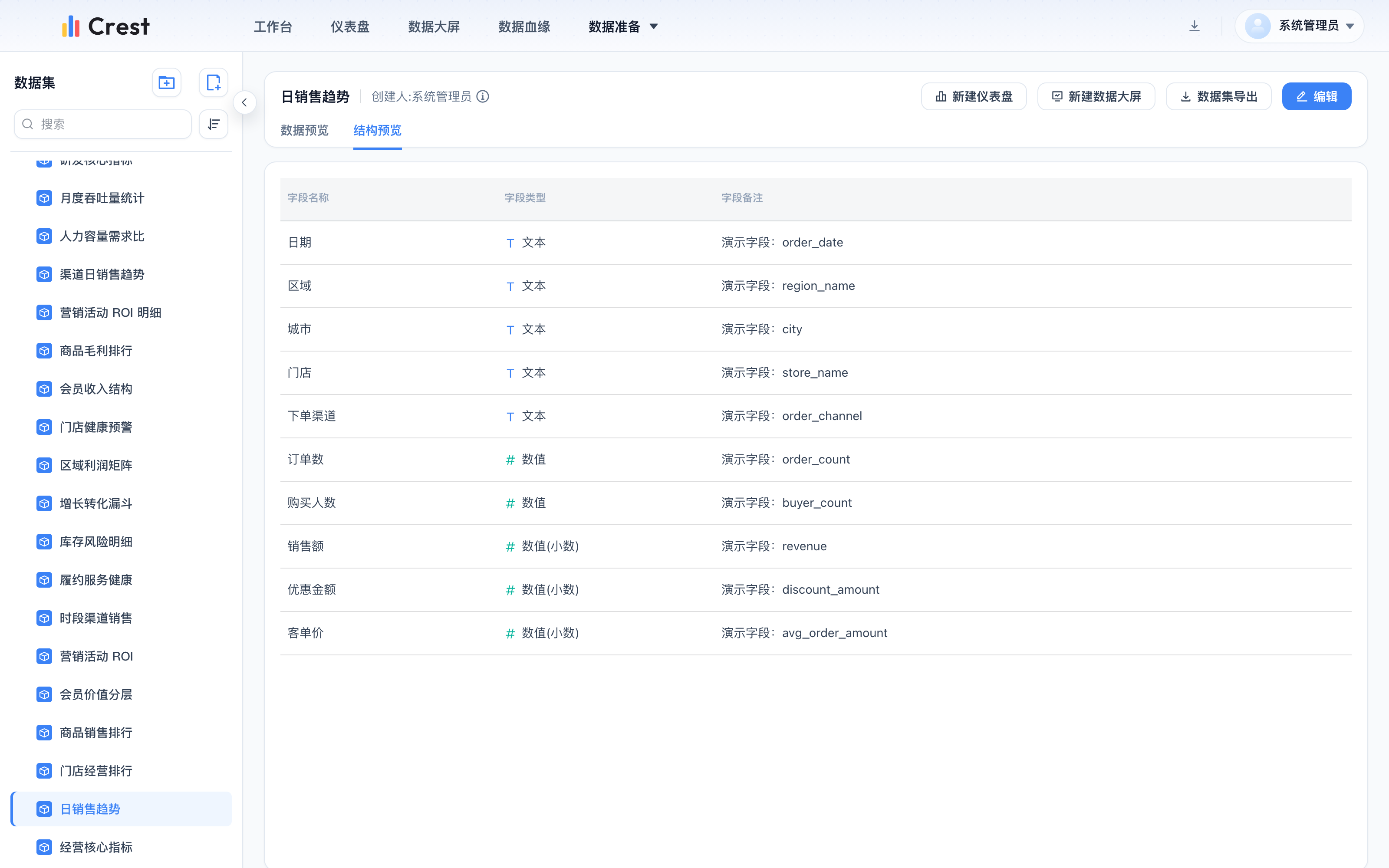This screenshot has height=868, width=1389.
Task: Click the blue 编辑 button
Action: tap(1317, 96)
